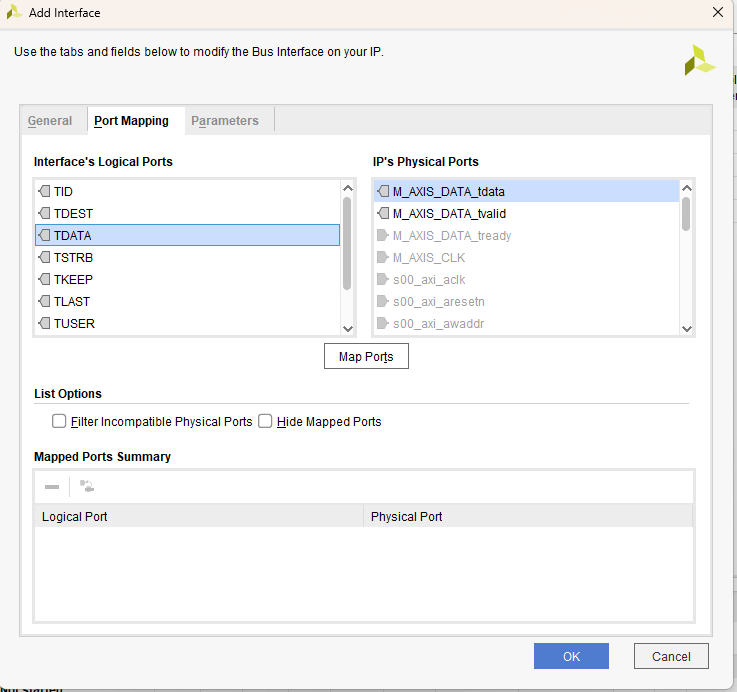The image size is (737, 692).
Task: Click port icon beside s00_axi_awaddr
Action: (383, 323)
